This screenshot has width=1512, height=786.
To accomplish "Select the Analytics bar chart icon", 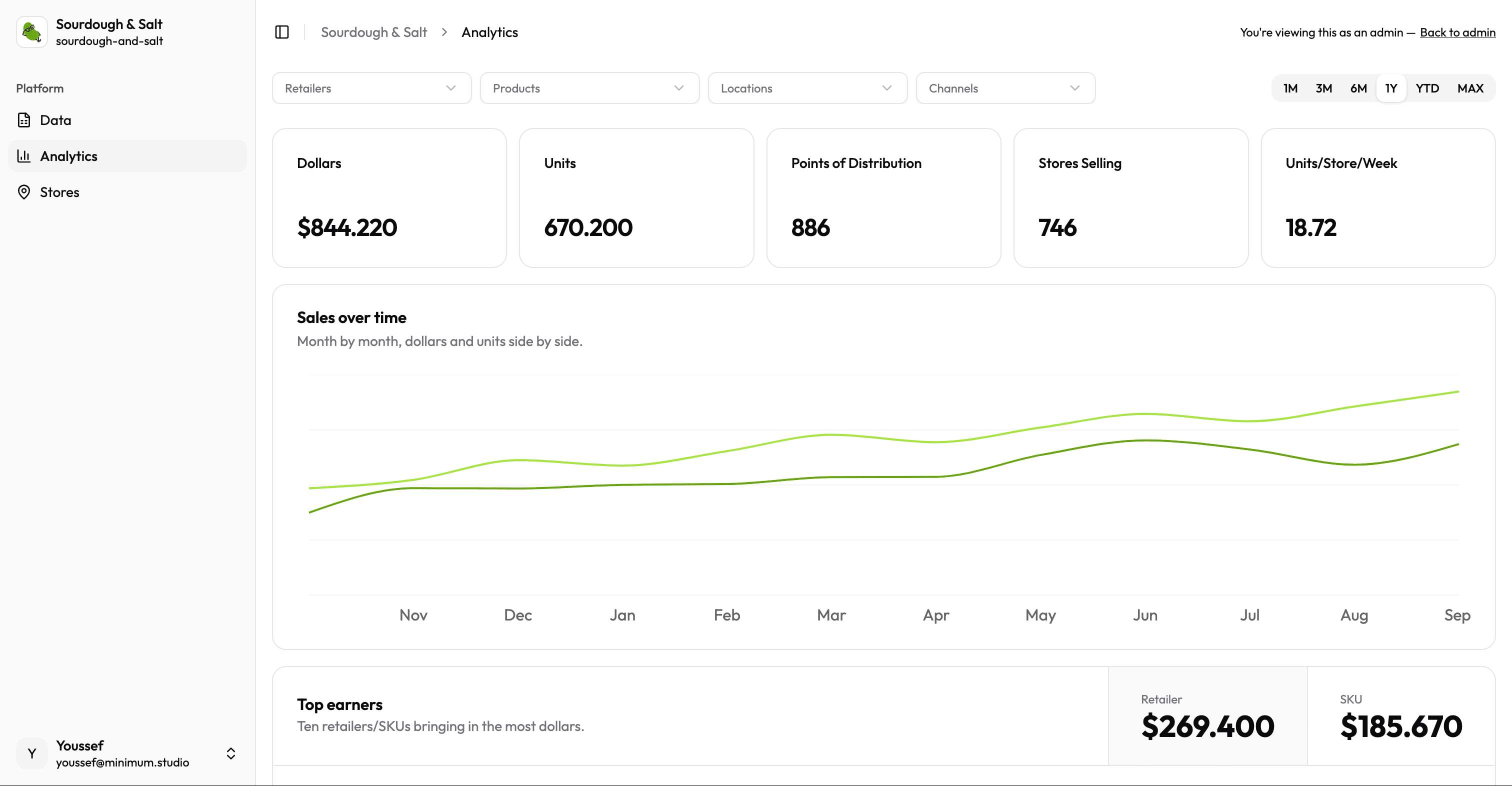I will [x=24, y=155].
